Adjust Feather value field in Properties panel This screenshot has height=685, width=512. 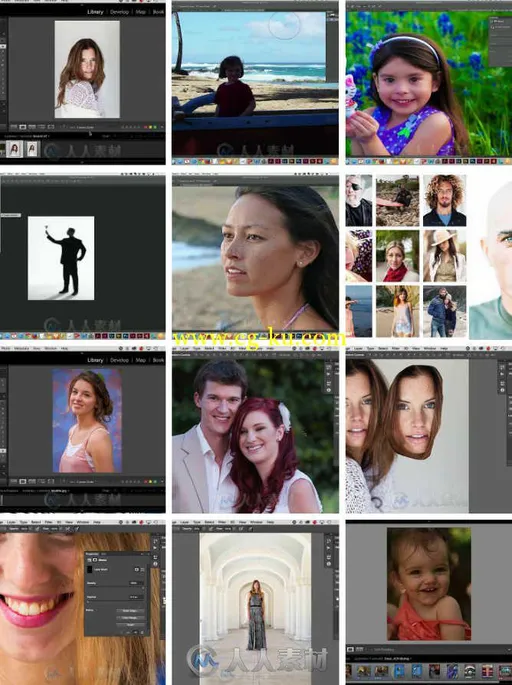[136, 597]
